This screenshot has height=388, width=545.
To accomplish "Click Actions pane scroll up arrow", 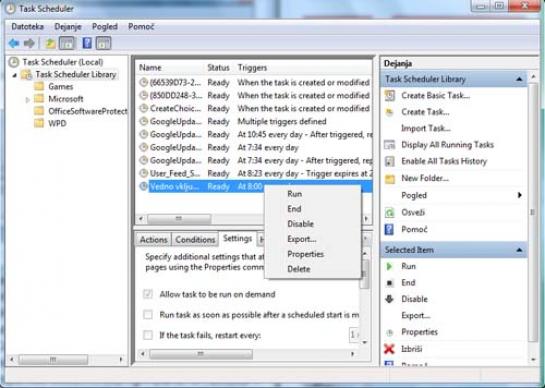I will click(534, 76).
